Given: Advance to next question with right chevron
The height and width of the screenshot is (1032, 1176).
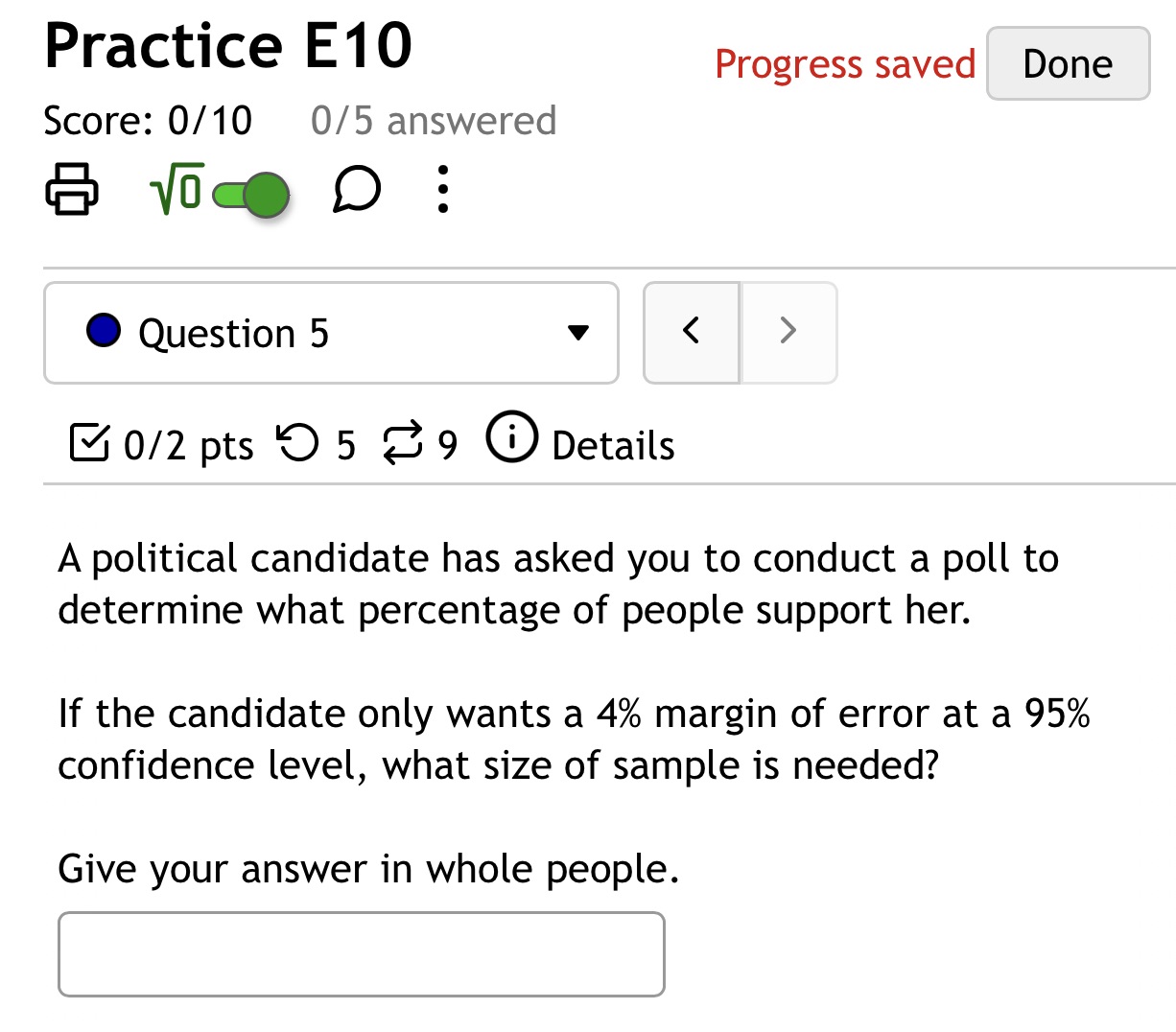Looking at the screenshot, I should point(788,330).
